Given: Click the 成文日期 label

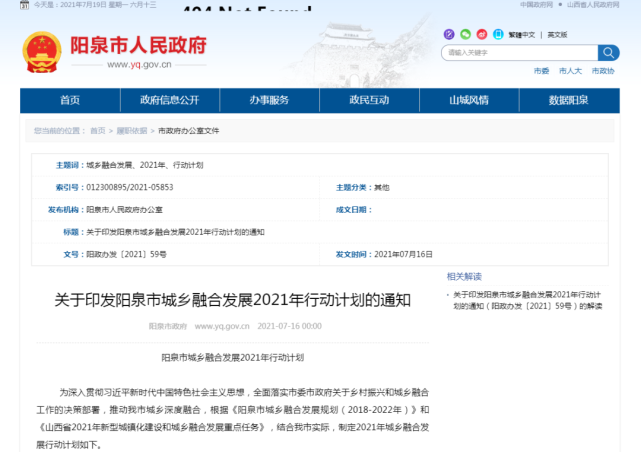Looking at the screenshot, I should click(354, 210).
